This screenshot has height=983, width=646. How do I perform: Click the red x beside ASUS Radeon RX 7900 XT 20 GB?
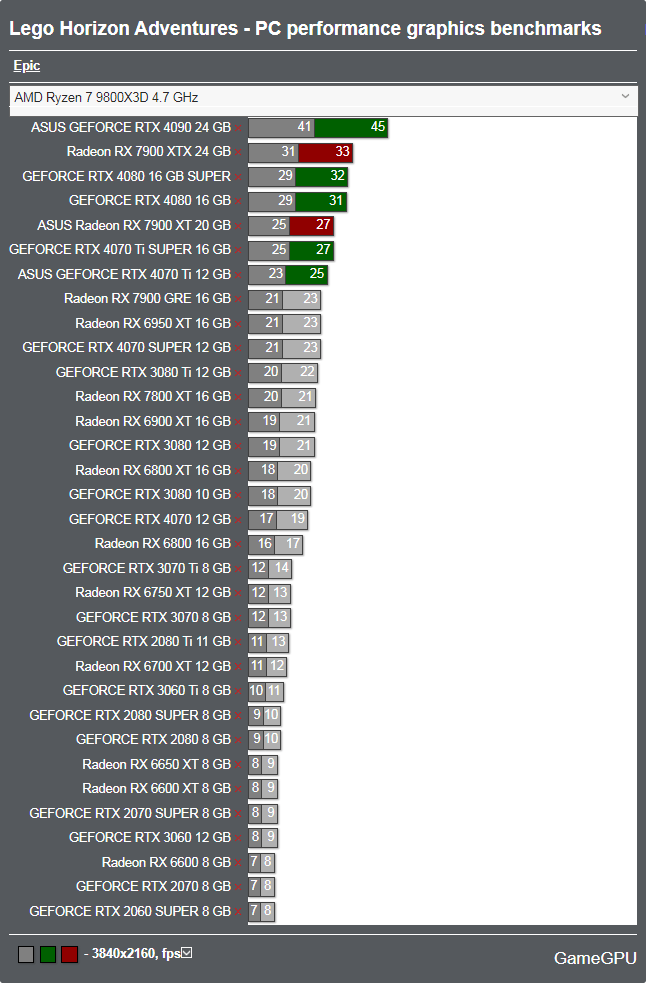(238, 226)
